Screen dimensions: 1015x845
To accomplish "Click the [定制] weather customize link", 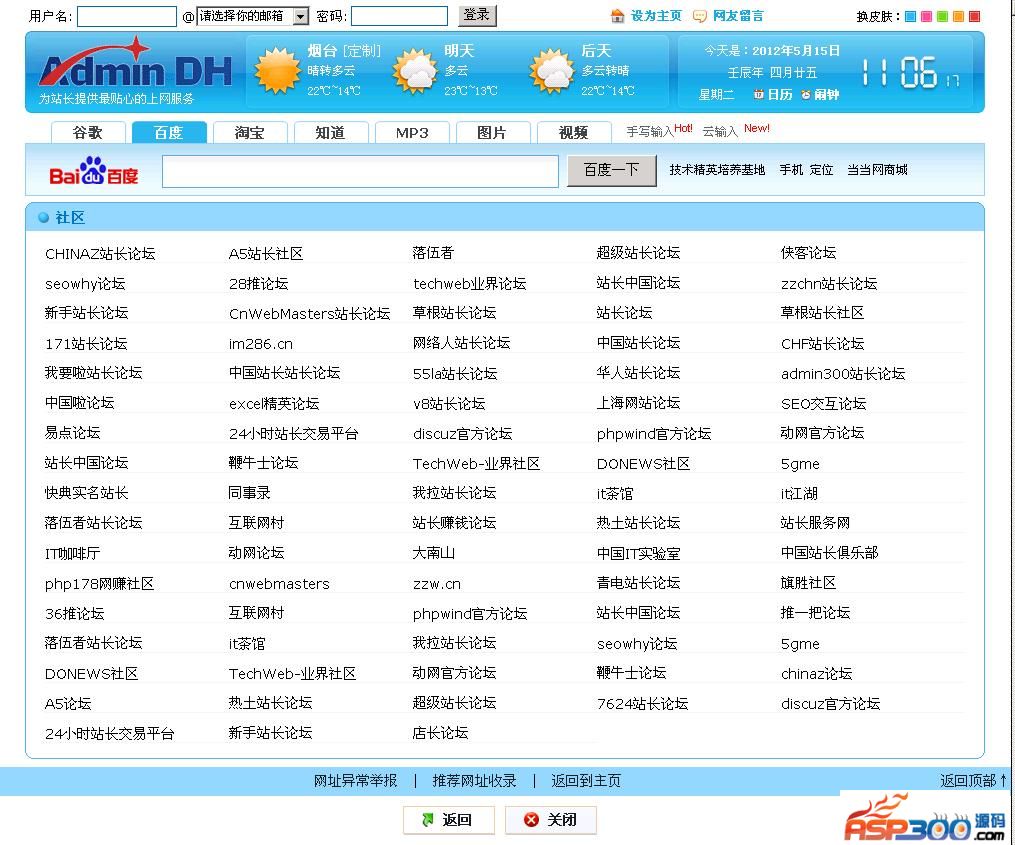I will coord(361,51).
